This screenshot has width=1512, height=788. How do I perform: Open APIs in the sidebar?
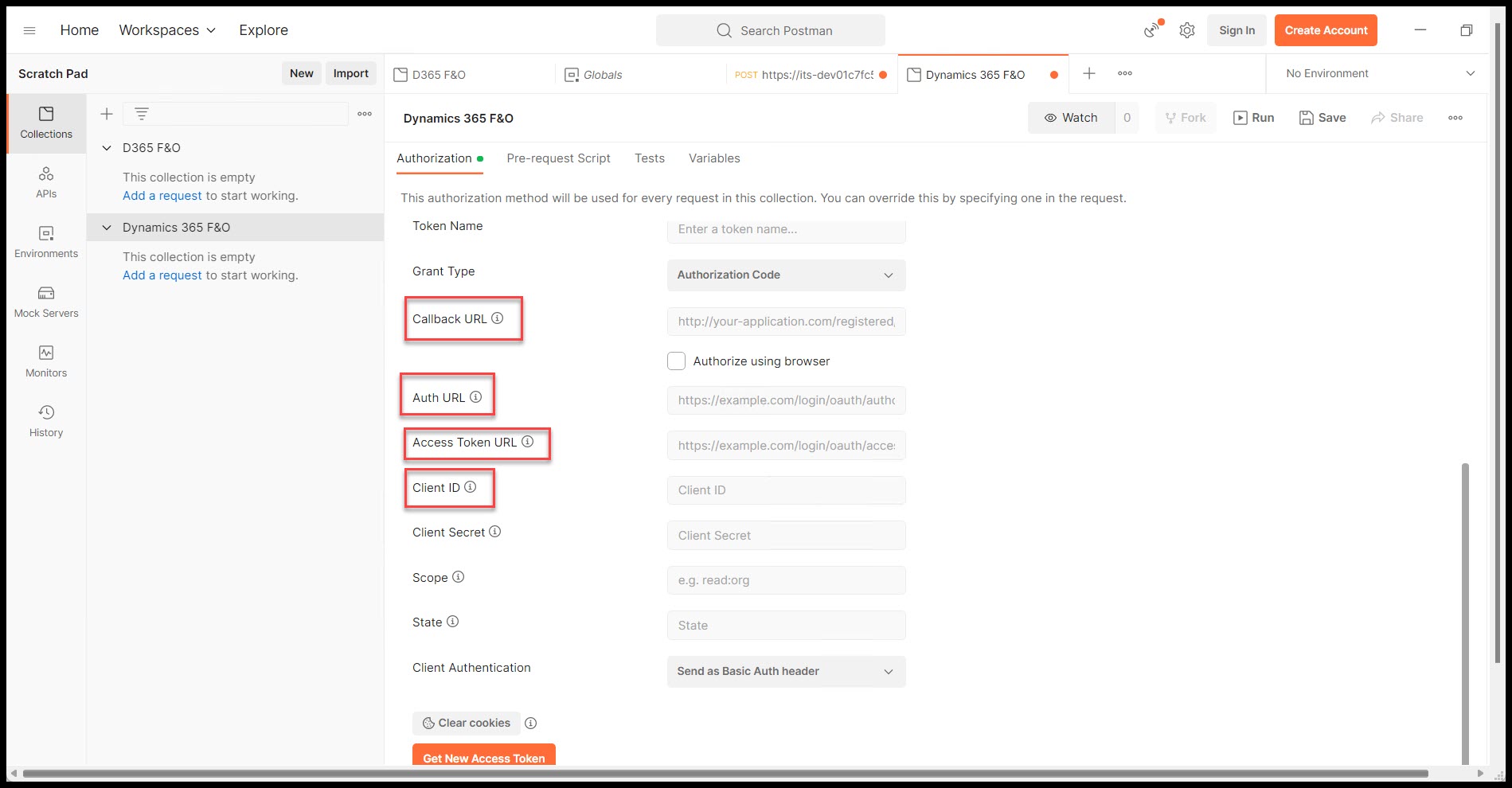(x=46, y=183)
